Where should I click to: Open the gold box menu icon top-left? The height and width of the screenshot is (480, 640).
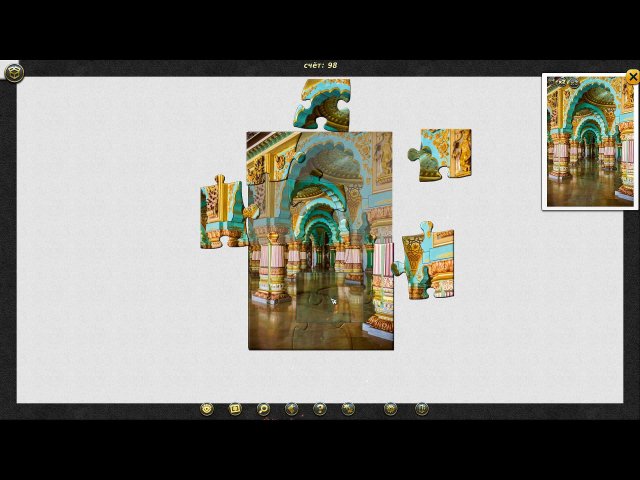click(14, 73)
